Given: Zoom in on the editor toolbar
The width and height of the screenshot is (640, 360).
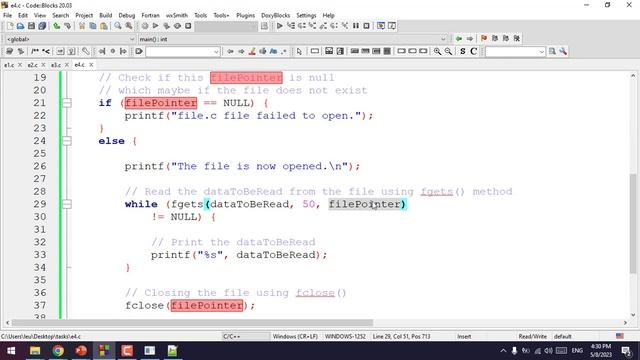Looking at the screenshot, I should click(x=437, y=51).
